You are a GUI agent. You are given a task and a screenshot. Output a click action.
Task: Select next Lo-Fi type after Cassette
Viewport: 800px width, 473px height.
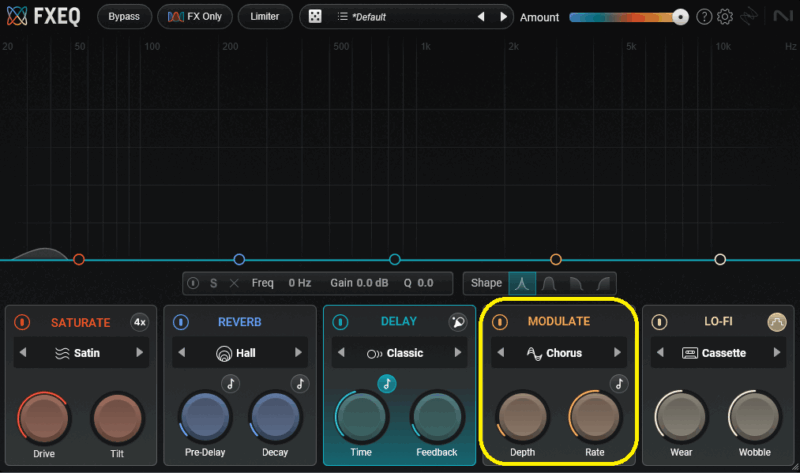pos(776,353)
